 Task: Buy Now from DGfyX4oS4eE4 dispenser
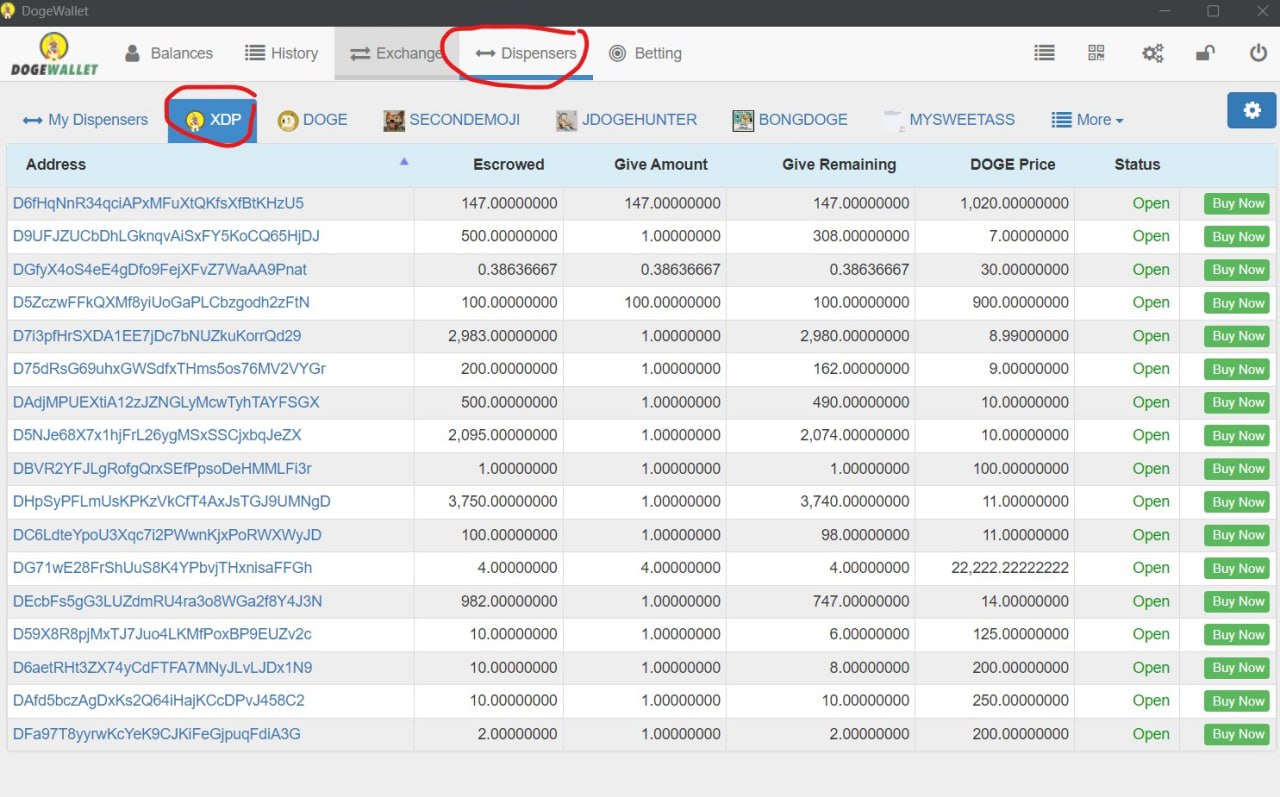(1237, 269)
